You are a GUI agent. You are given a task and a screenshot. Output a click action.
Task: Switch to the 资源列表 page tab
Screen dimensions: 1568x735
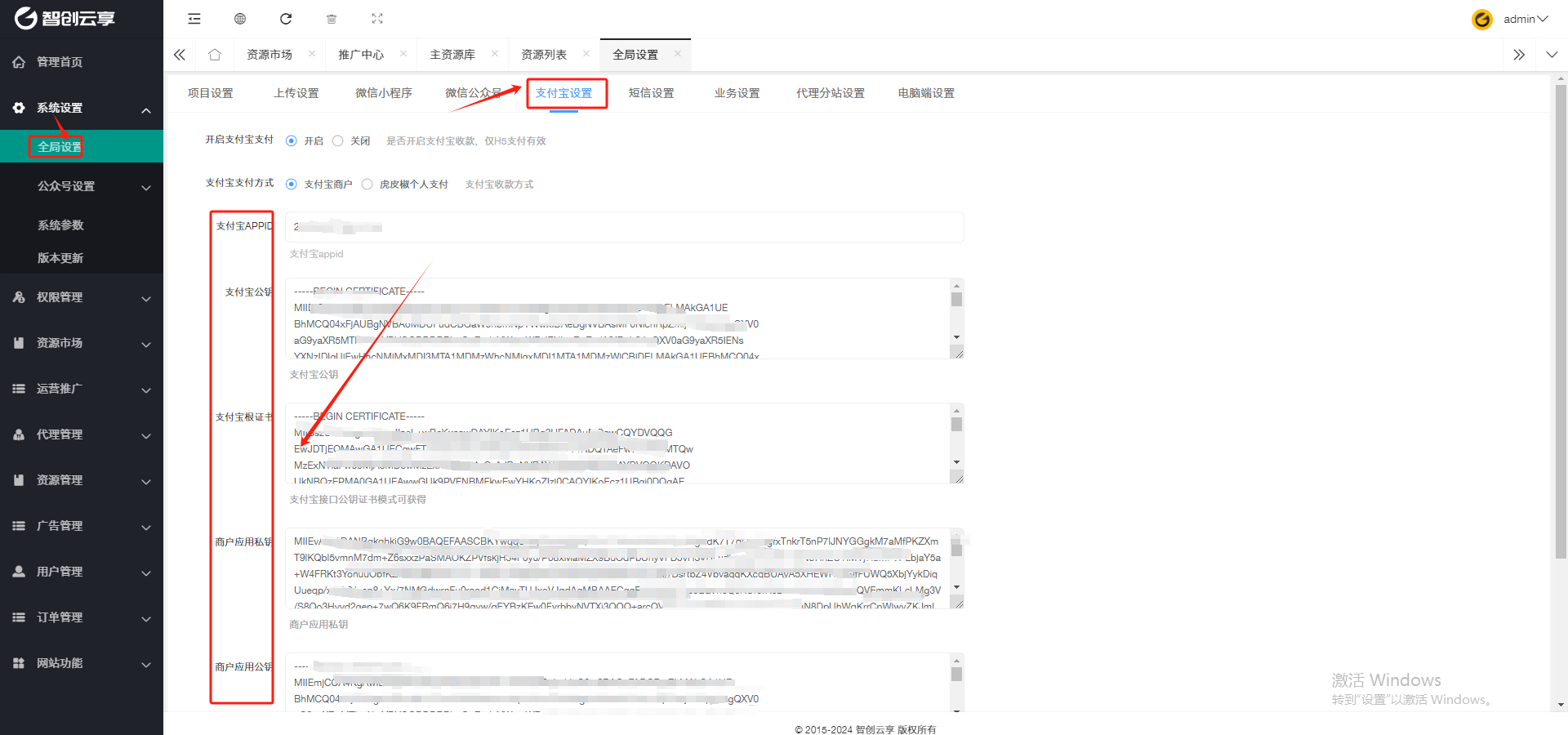[x=544, y=55]
